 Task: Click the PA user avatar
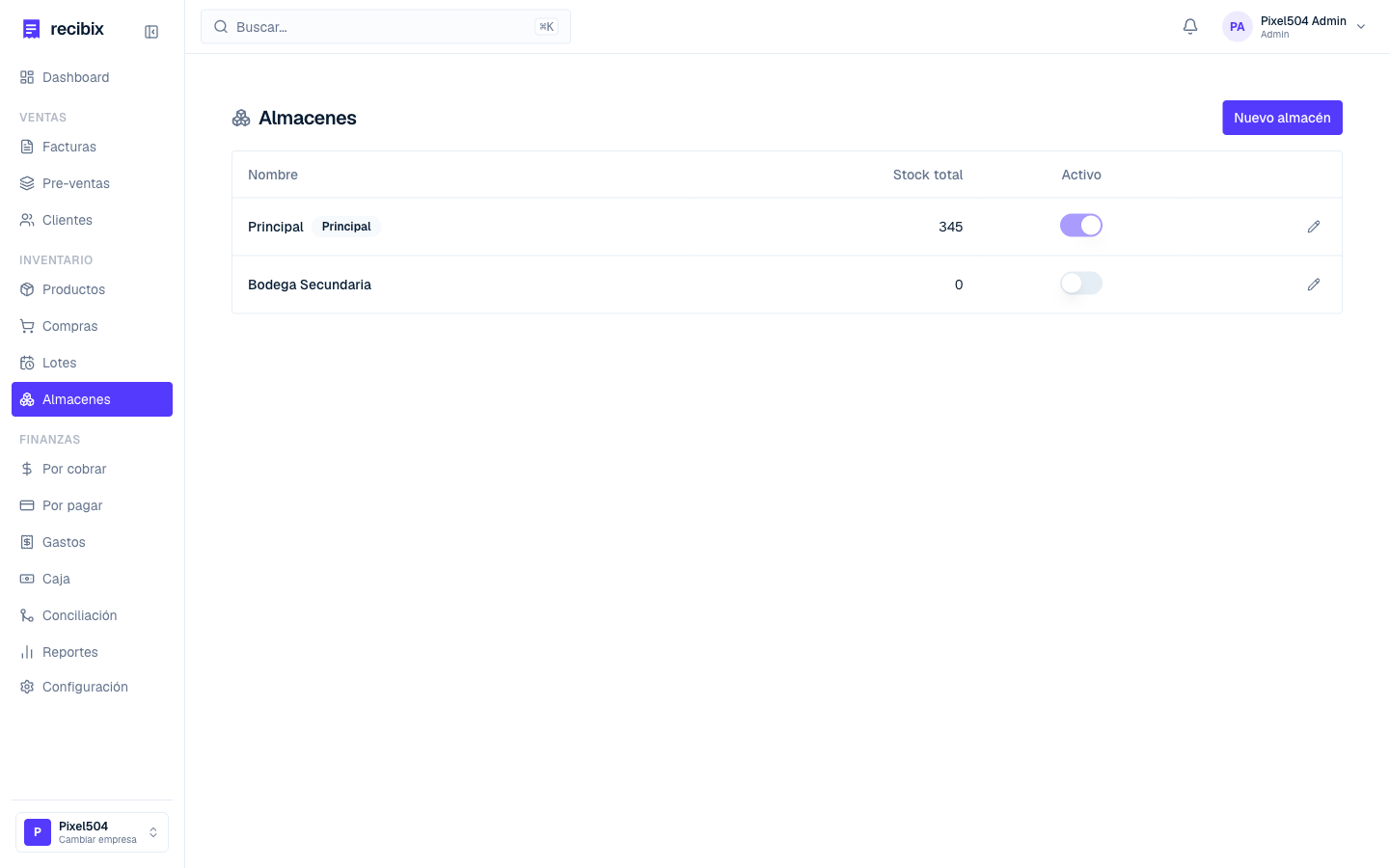coord(1238,27)
